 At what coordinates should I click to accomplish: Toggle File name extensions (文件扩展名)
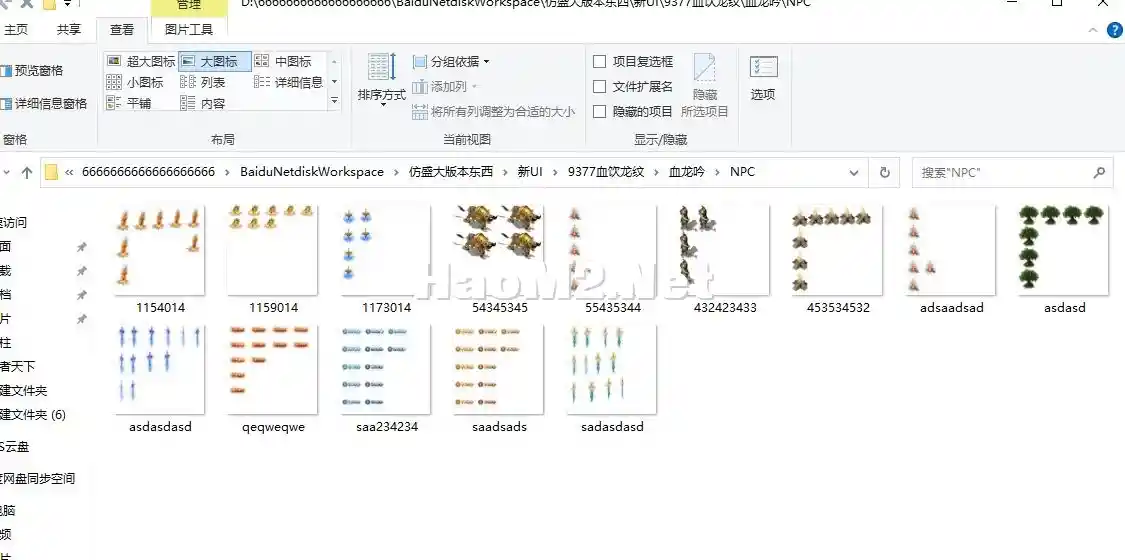(x=634, y=87)
